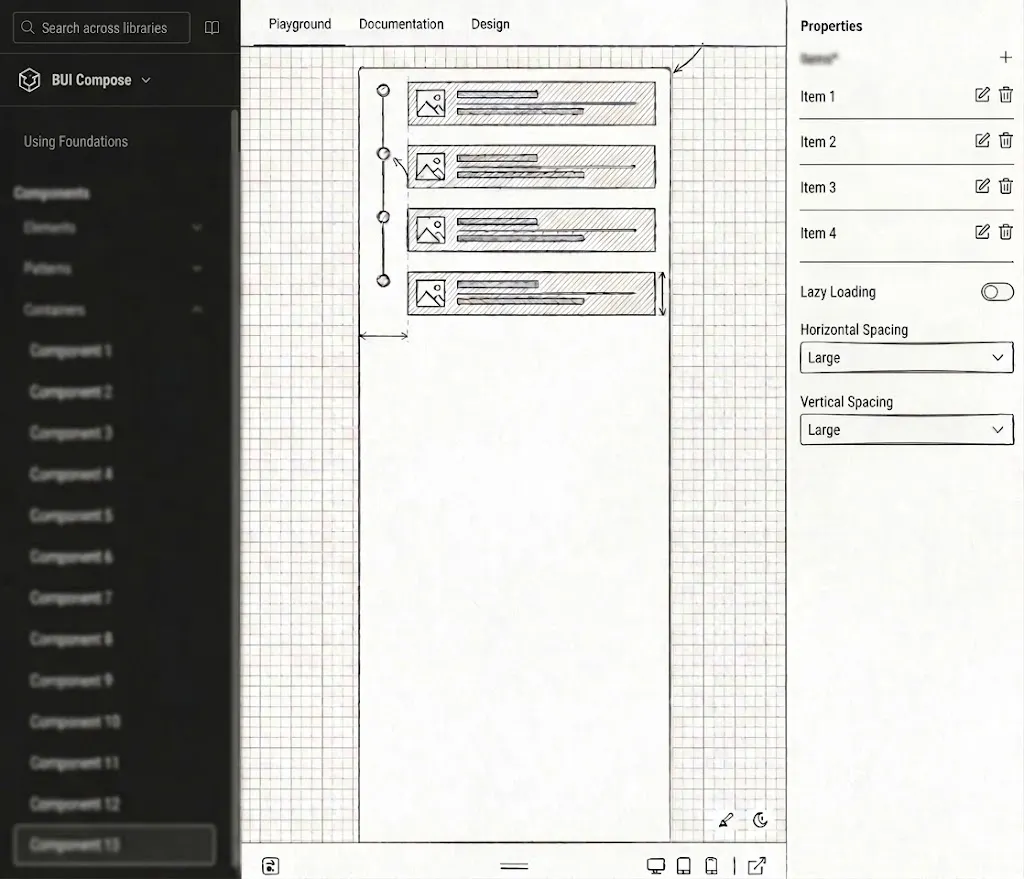Viewport: 1024px width, 879px height.
Task: Edit Item 2
Action: (982, 140)
